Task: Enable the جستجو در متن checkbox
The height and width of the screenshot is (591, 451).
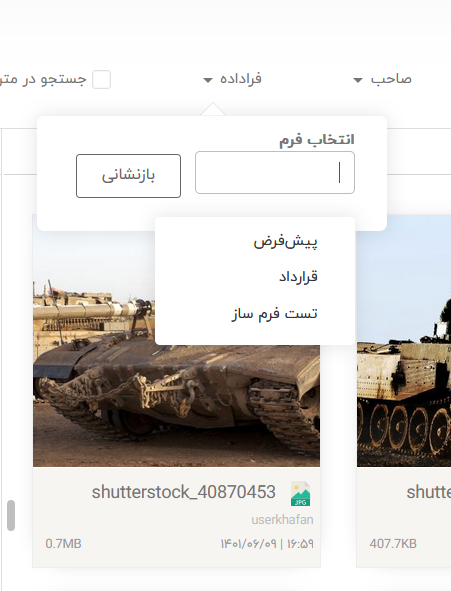Action: [x=101, y=80]
